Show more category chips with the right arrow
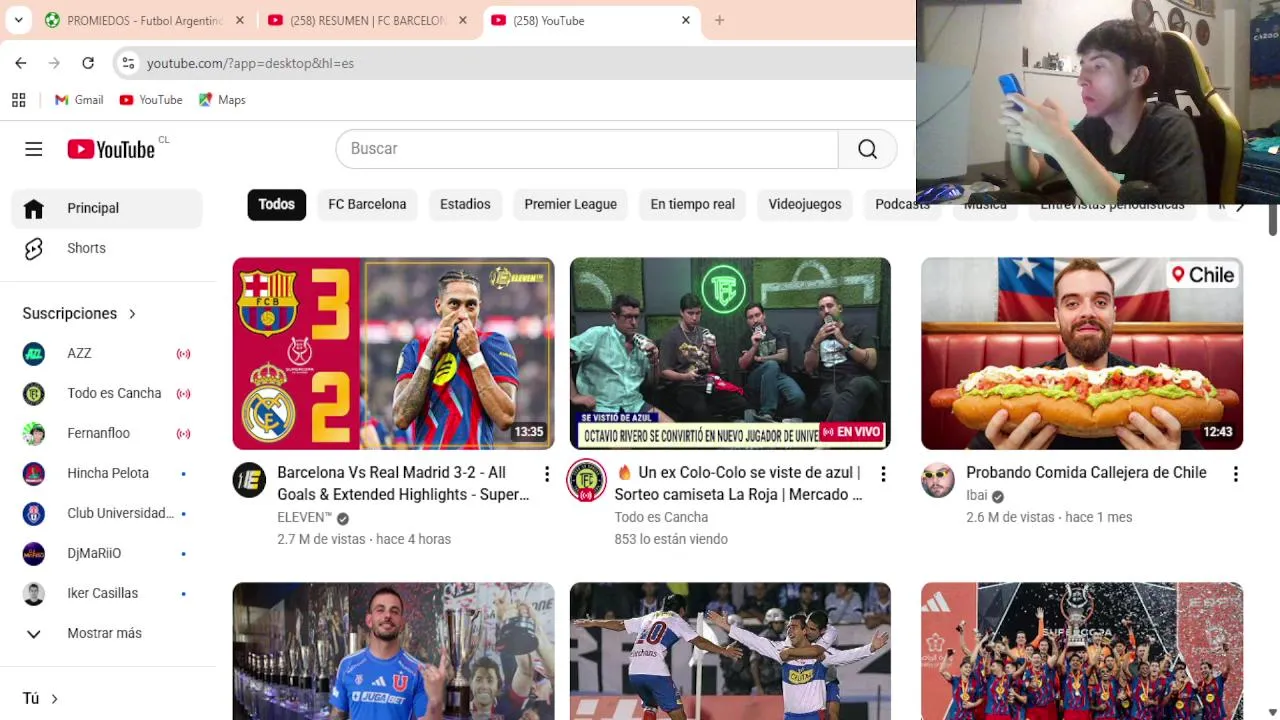Image resolution: width=1280 pixels, height=720 pixels. coord(1240,204)
